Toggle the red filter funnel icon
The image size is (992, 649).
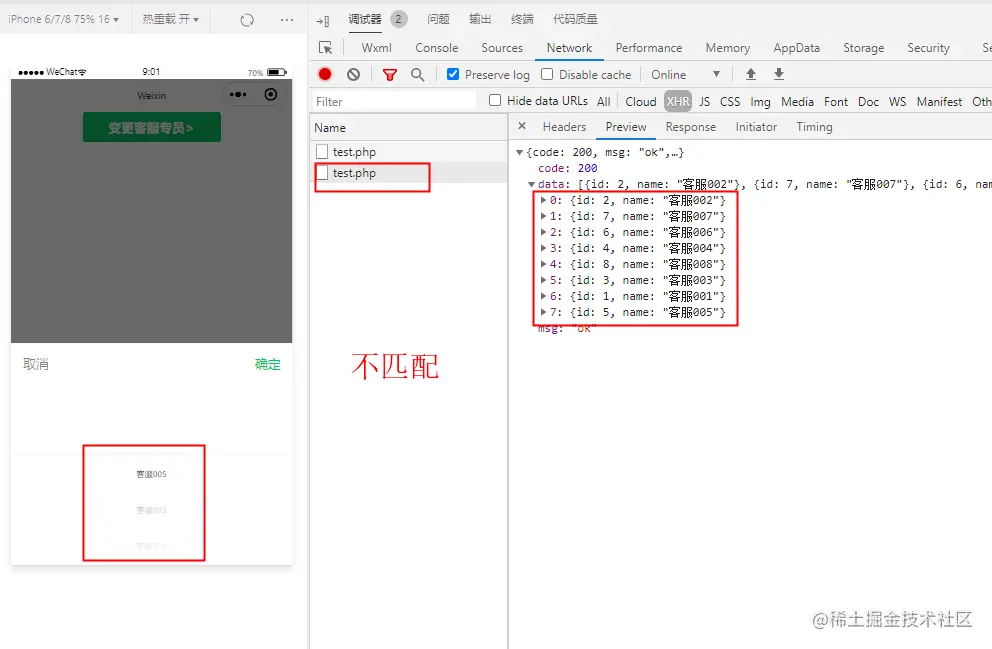(x=390, y=75)
